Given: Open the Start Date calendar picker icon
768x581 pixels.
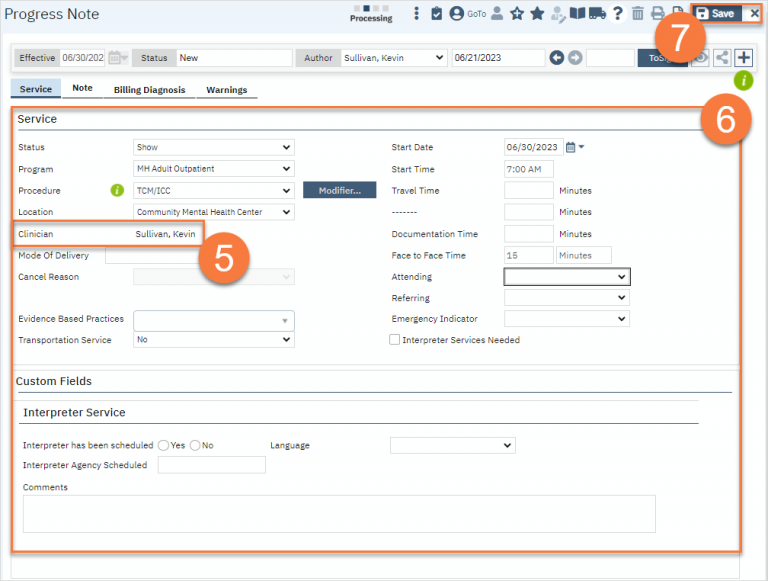Looking at the screenshot, I should pyautogui.click(x=571, y=147).
